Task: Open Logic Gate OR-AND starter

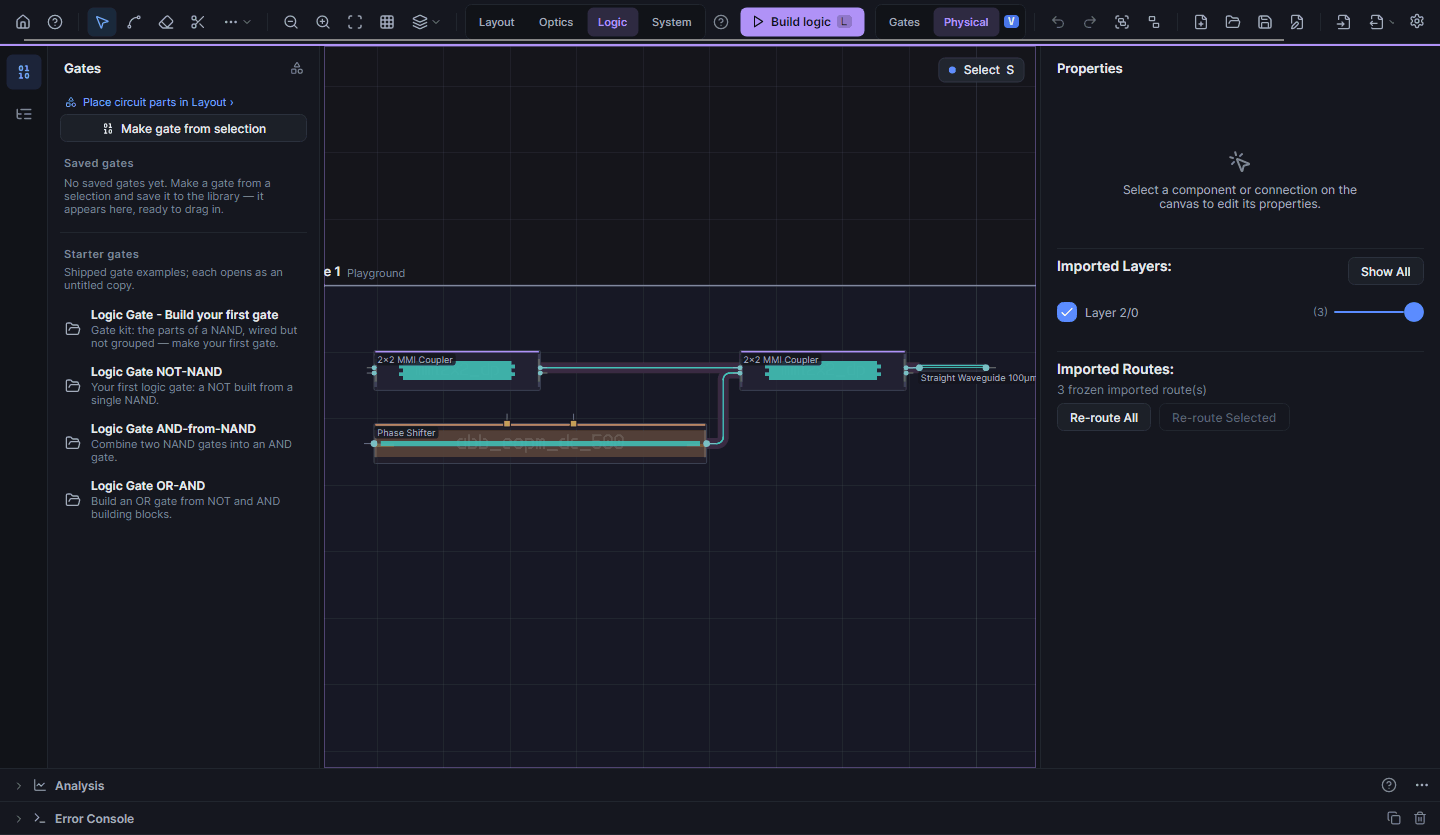Action: click(x=184, y=499)
